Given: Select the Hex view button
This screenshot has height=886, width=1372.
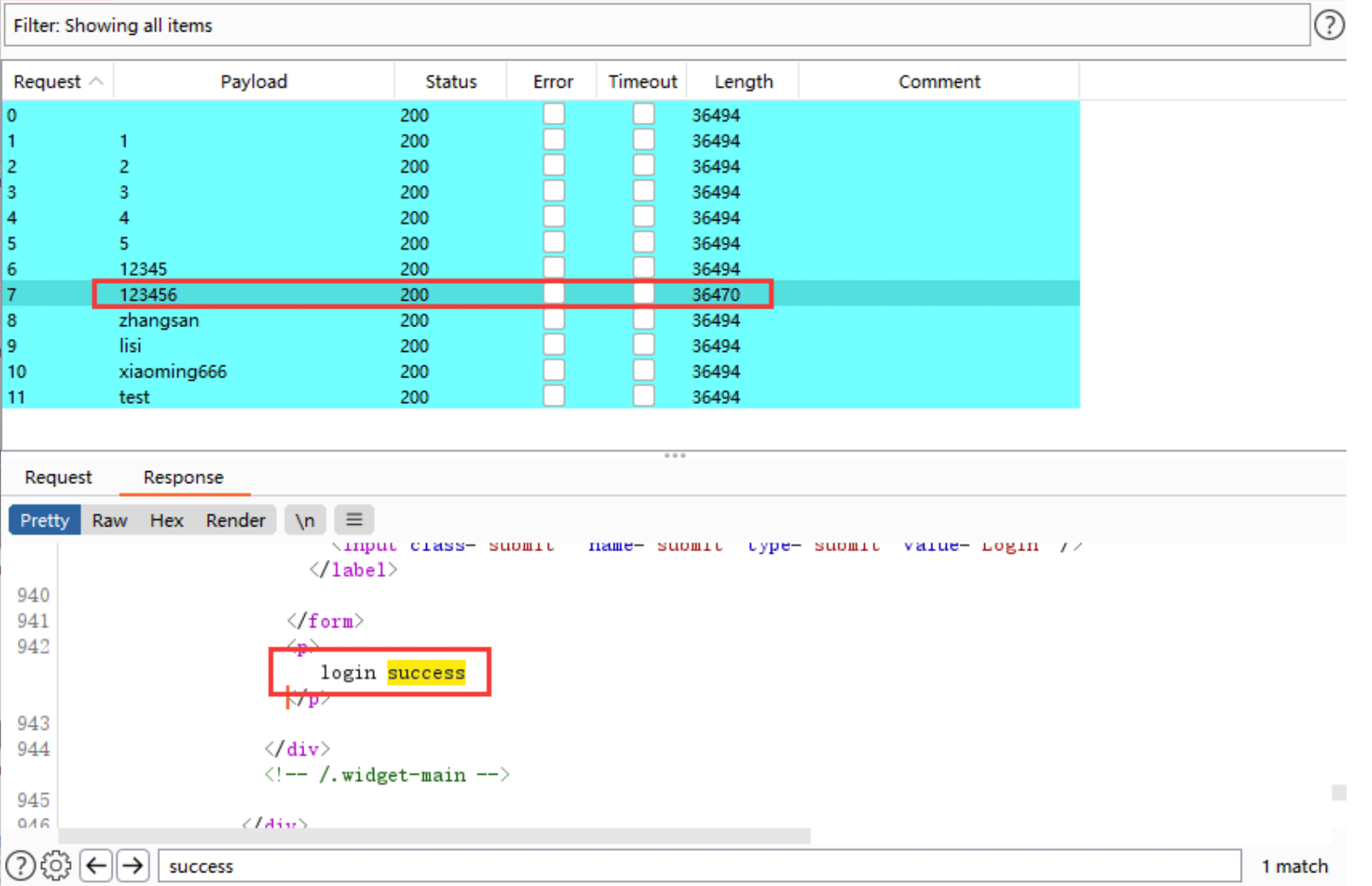Looking at the screenshot, I should (167, 521).
